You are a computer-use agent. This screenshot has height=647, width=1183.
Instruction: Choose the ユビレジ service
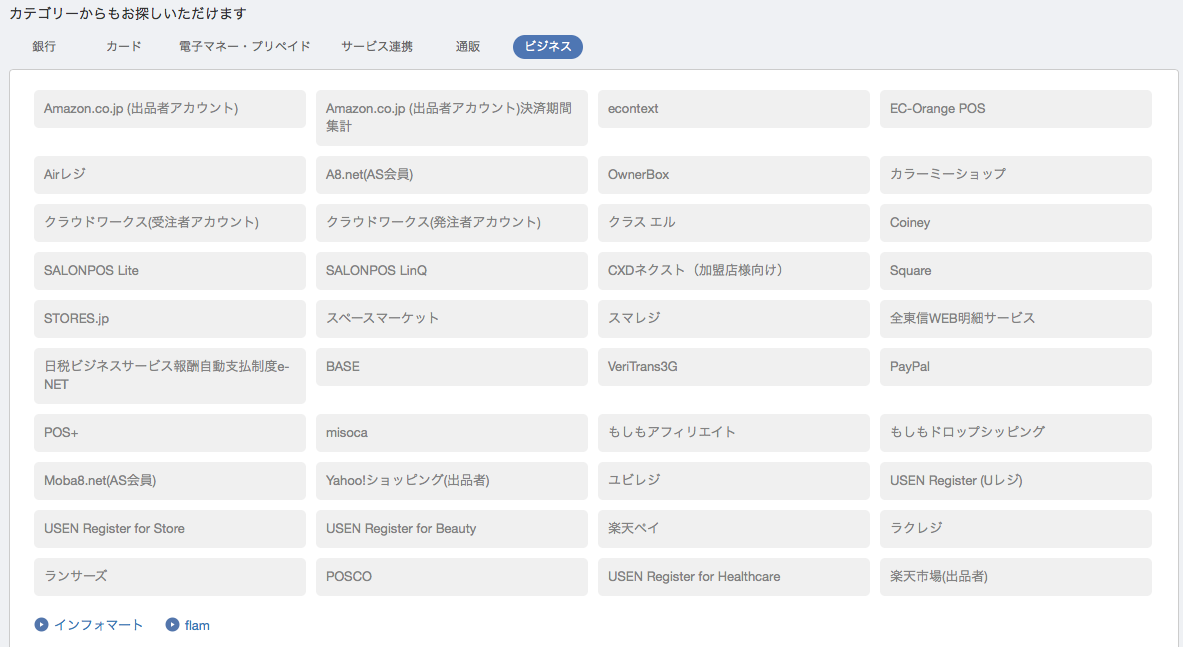[x=734, y=481]
